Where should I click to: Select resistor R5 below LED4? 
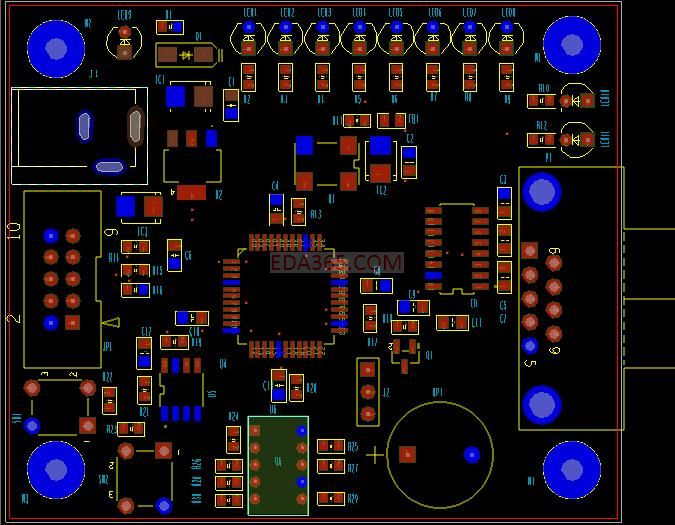point(359,77)
